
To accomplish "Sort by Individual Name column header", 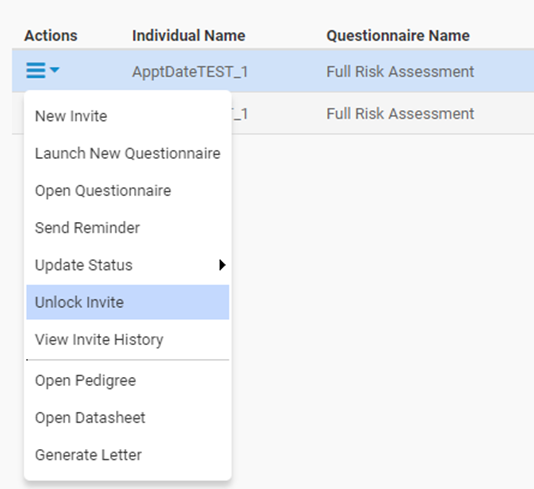I will click(189, 36).
